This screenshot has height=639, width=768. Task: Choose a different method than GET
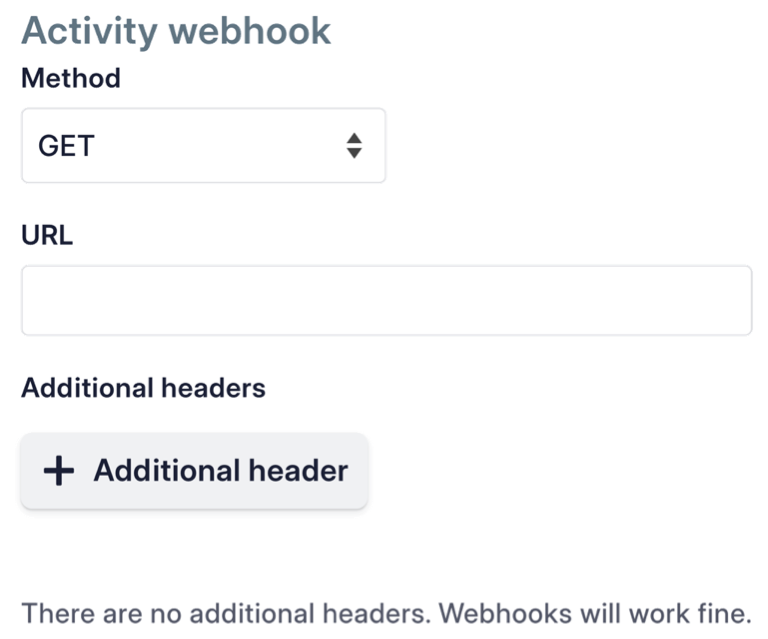tap(204, 145)
